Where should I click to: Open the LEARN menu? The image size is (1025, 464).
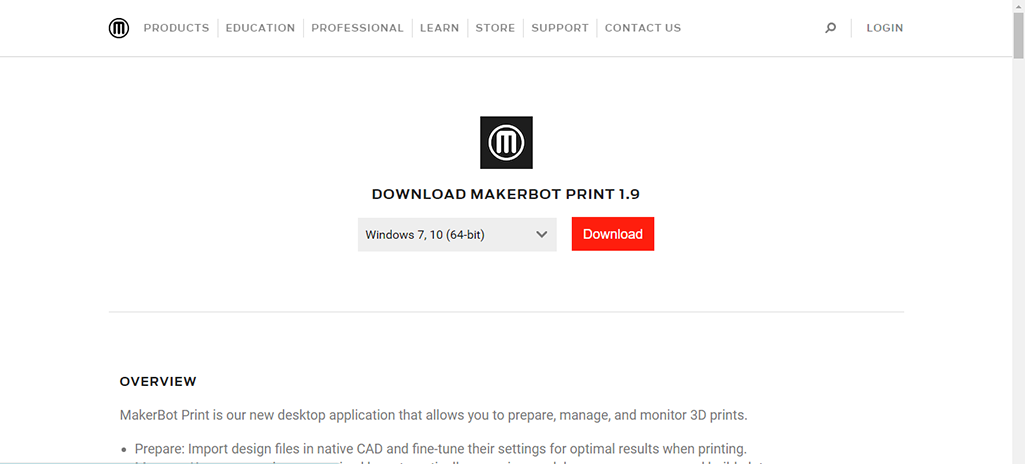point(439,28)
